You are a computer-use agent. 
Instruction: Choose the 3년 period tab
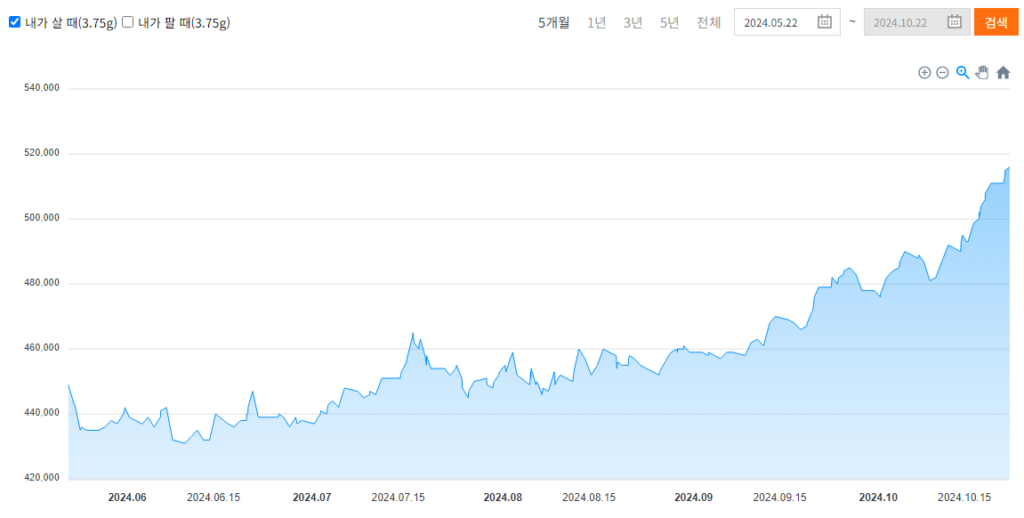(633, 23)
